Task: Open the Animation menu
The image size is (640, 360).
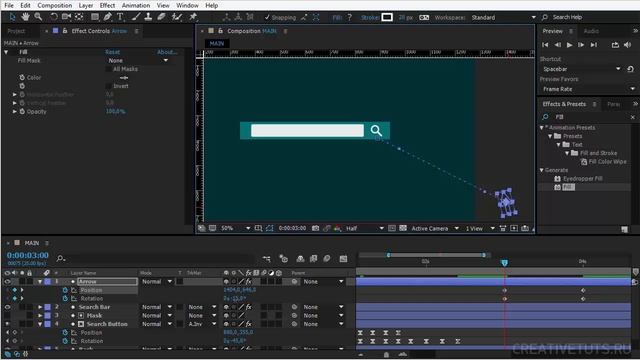Action: (136, 5)
